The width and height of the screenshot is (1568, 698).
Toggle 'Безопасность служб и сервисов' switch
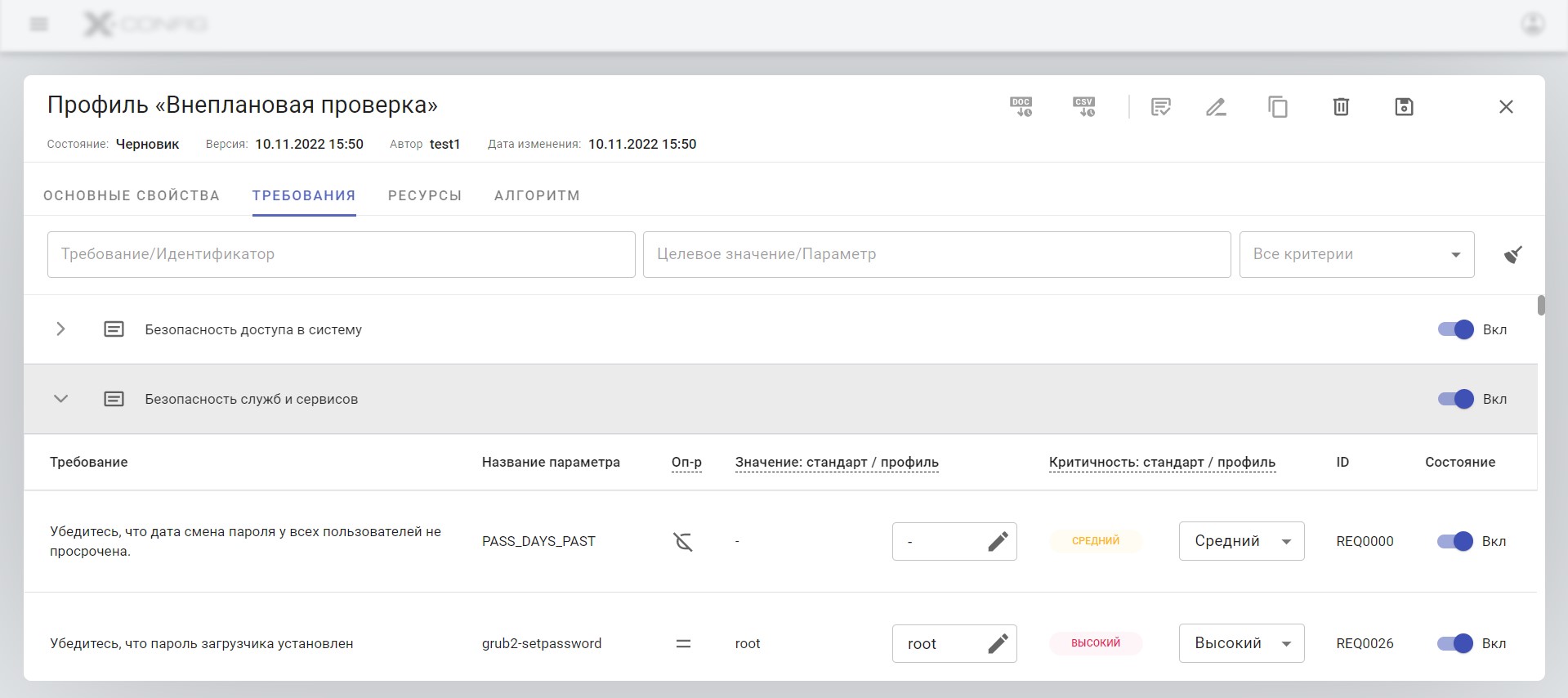click(x=1455, y=399)
